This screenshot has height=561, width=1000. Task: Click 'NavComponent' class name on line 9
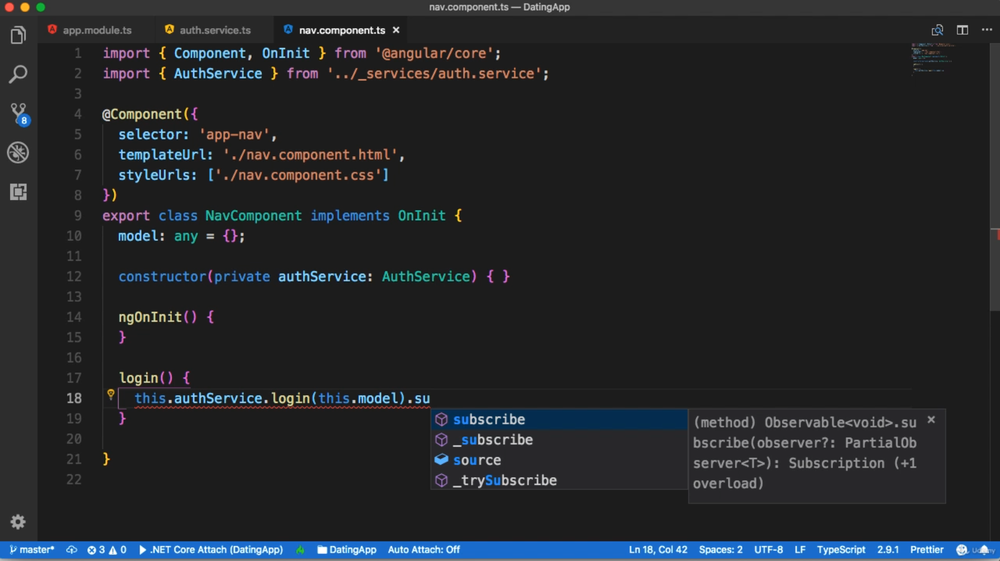pyautogui.click(x=253, y=215)
